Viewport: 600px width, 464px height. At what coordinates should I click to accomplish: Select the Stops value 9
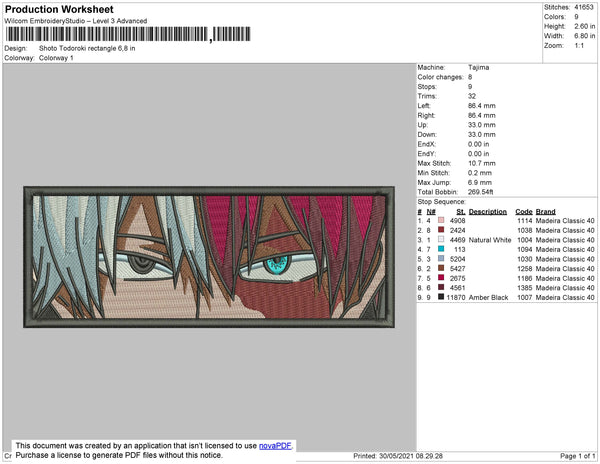(470, 86)
